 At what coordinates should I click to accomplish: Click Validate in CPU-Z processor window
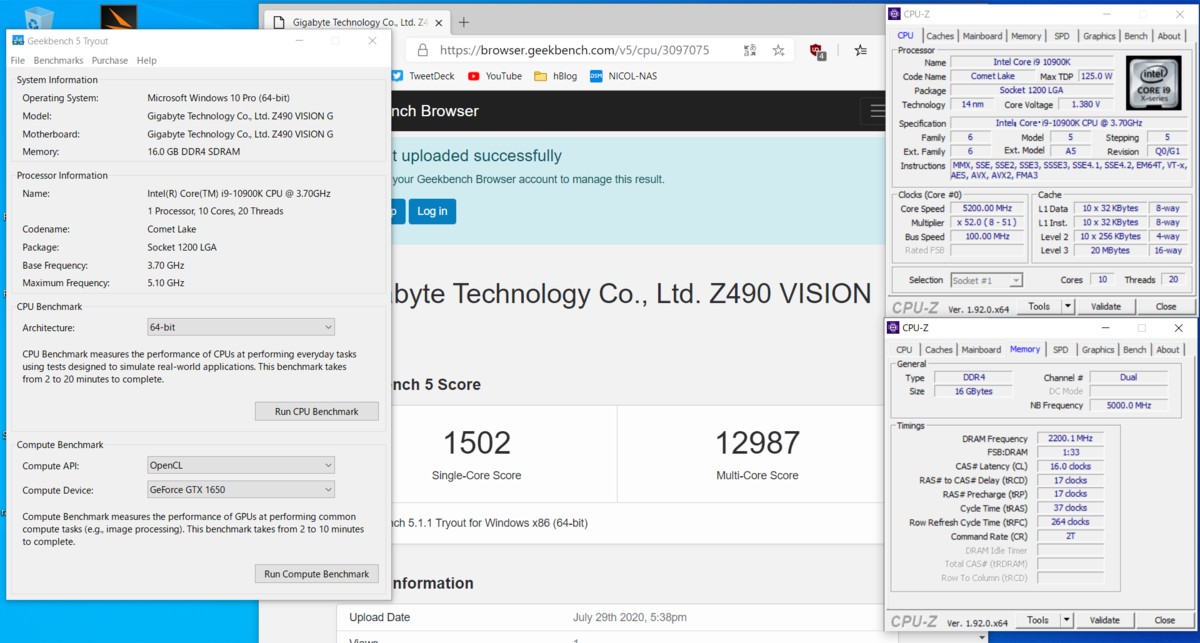(1105, 307)
